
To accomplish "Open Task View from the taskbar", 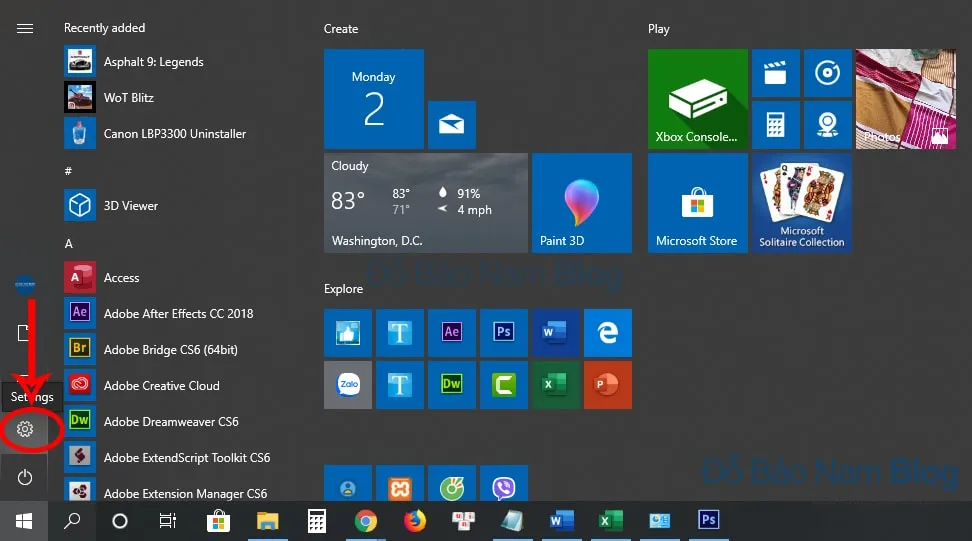I will pos(168,521).
